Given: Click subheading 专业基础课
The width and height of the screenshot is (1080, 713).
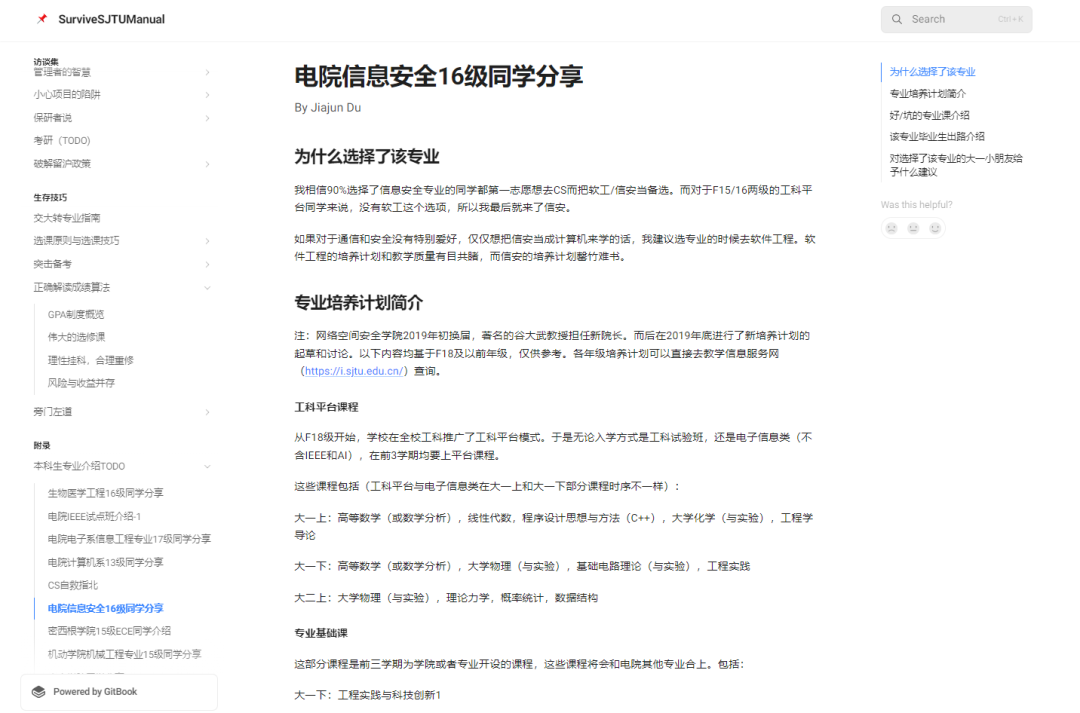Looking at the screenshot, I should pos(321,633).
